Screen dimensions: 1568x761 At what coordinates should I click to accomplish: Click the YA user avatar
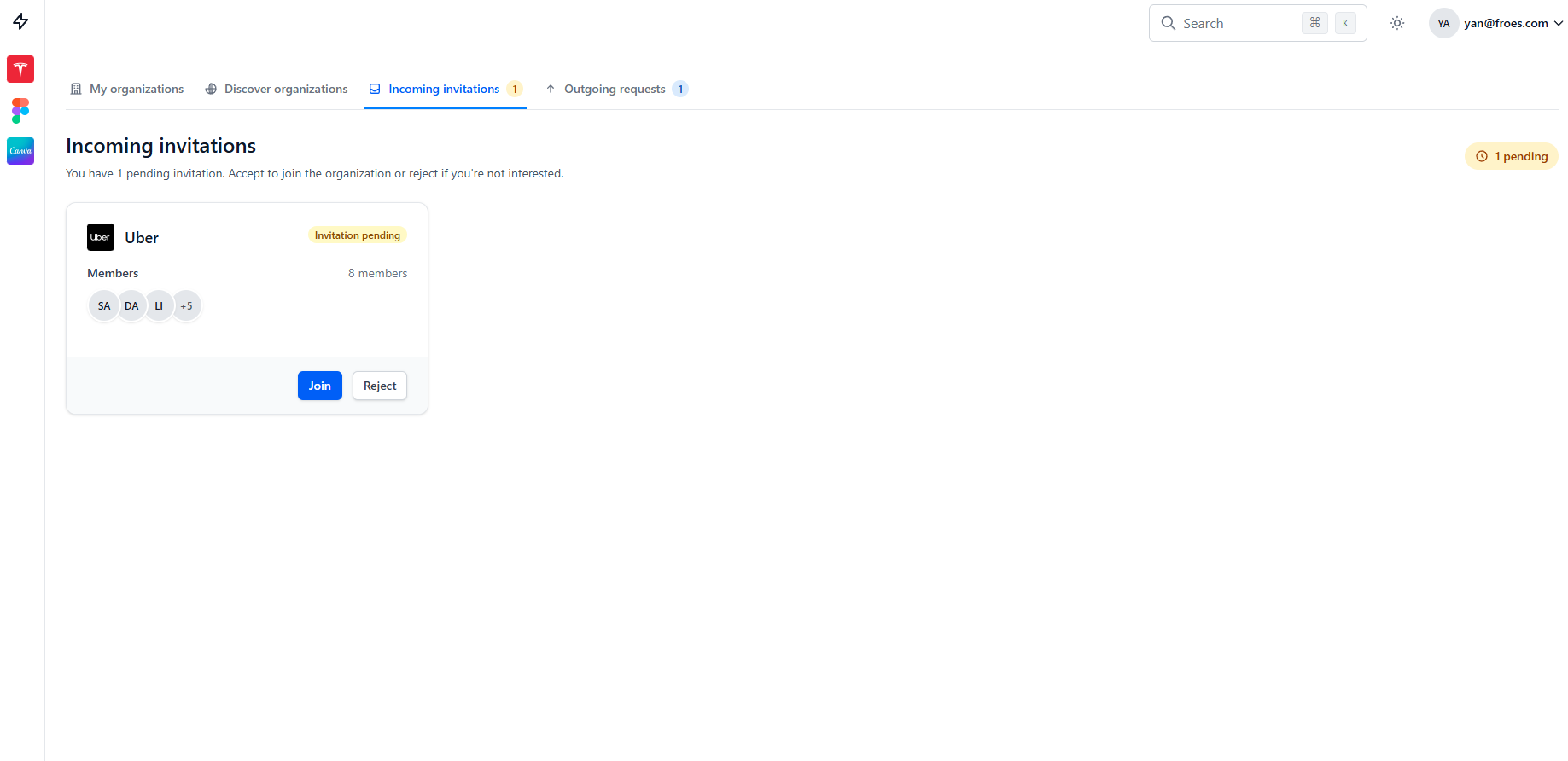click(x=1443, y=24)
